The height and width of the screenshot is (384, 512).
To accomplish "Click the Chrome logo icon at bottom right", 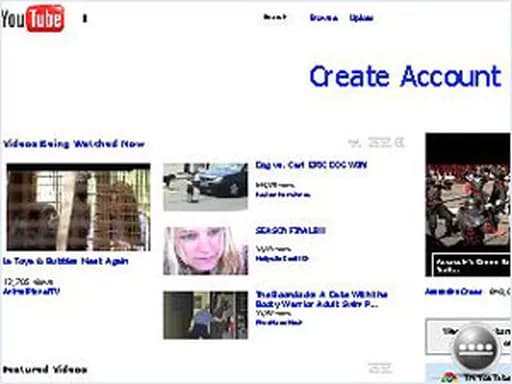I will pos(450,378).
